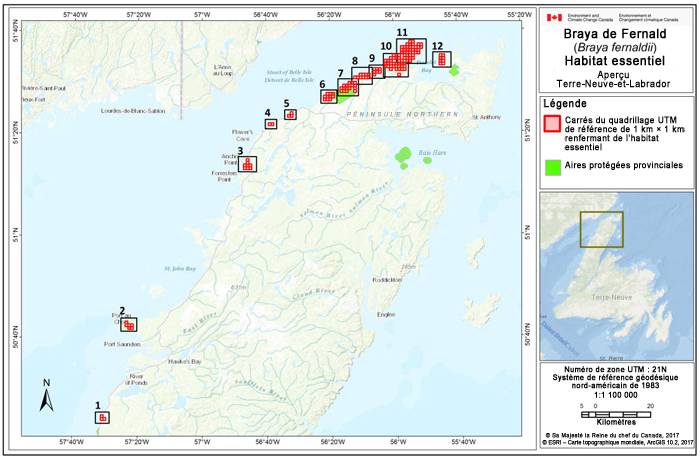Click the green protected area near Hare Bay
Screen dimensions: 700x458
403,155
